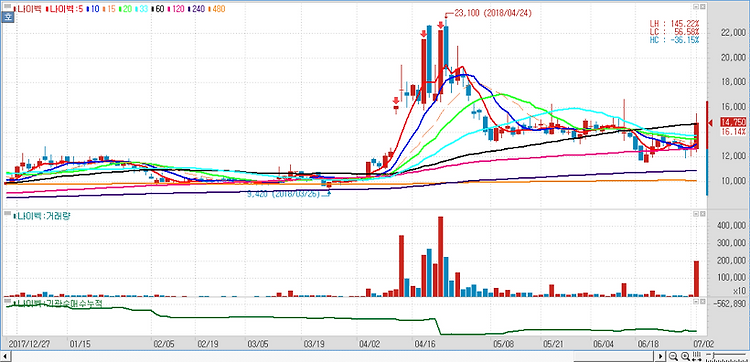Click the 04/02 date label

369,344
